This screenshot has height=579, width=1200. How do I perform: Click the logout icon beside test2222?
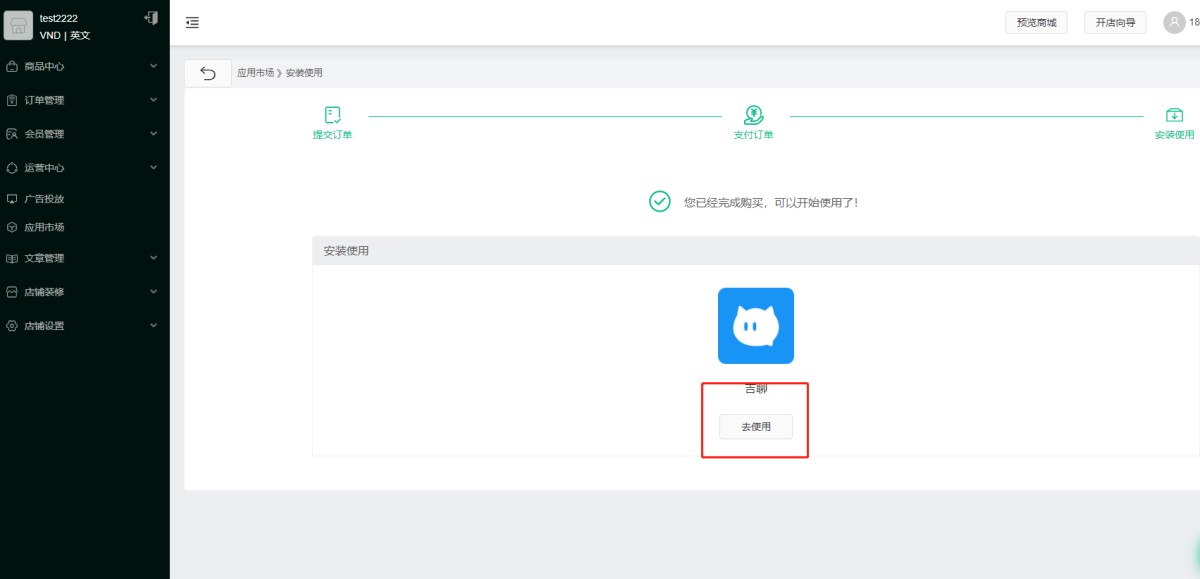coord(151,18)
